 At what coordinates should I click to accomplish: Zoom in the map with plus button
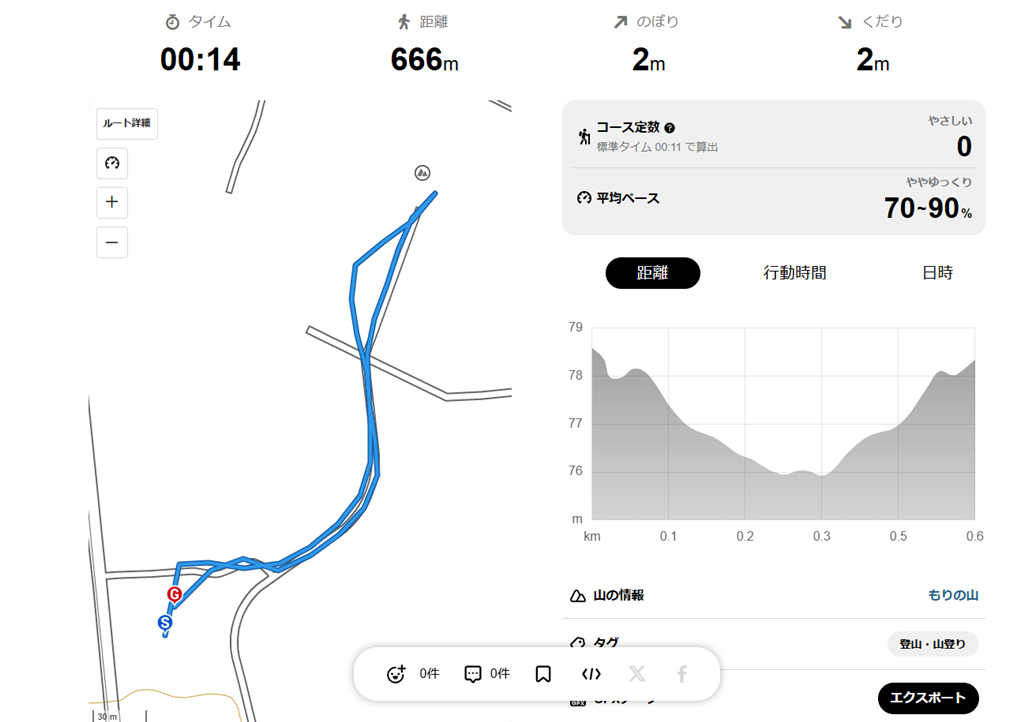[112, 202]
